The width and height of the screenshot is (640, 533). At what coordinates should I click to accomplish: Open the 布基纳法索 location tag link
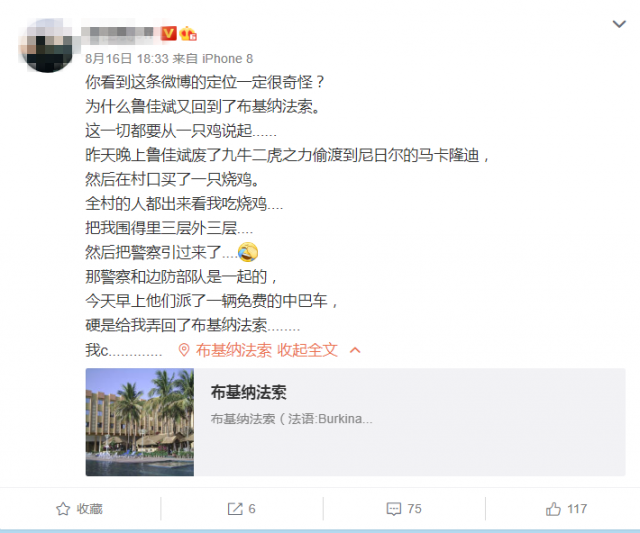233,350
